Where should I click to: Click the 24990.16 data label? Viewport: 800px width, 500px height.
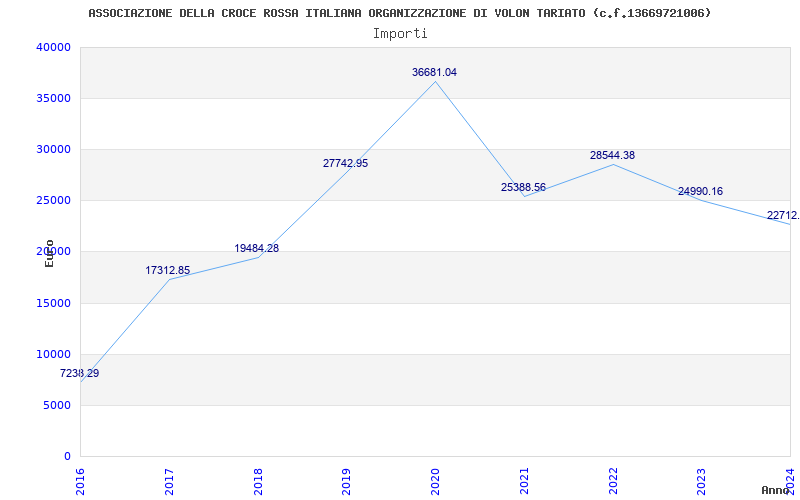point(701,191)
